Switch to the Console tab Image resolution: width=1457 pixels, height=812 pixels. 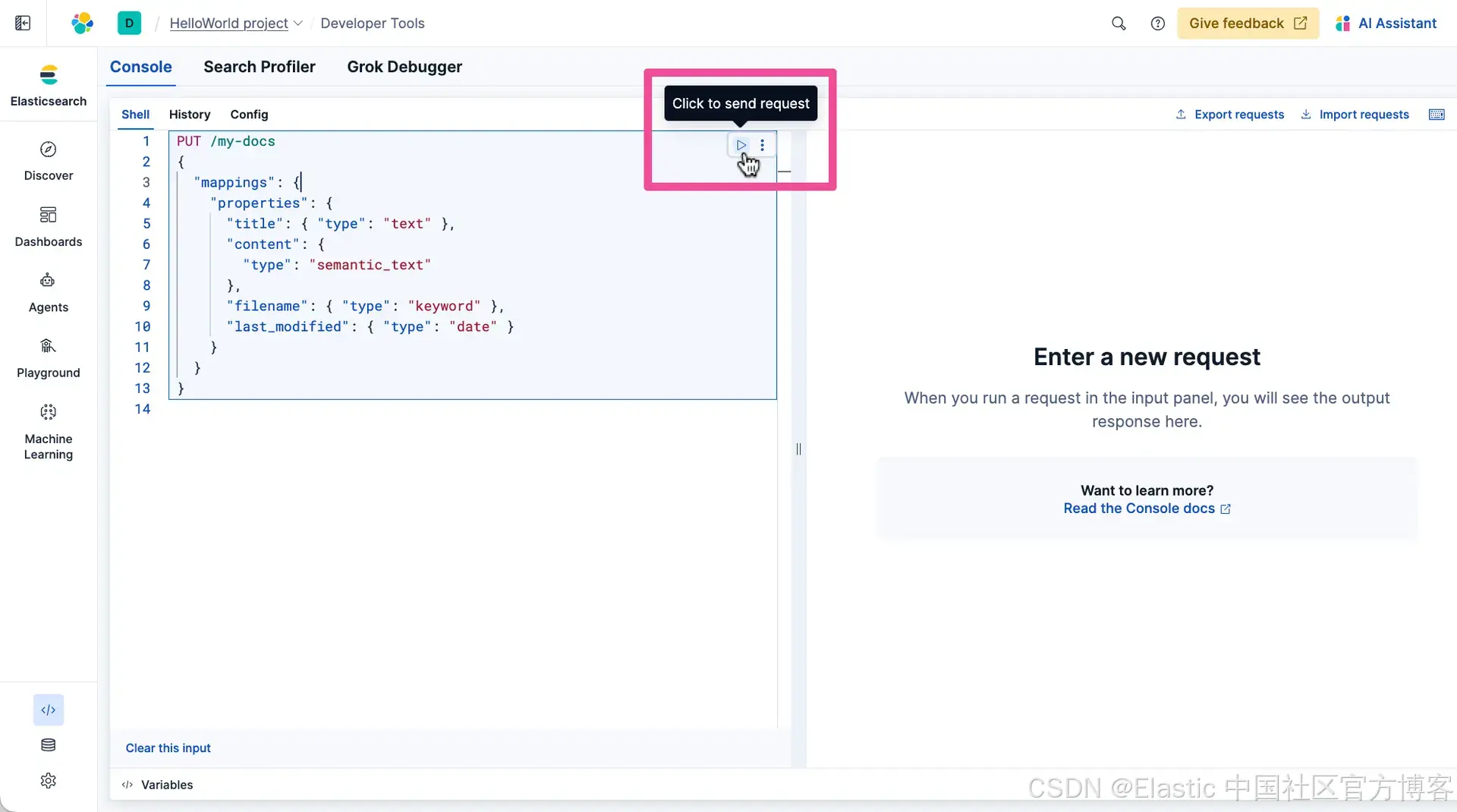[x=141, y=67]
